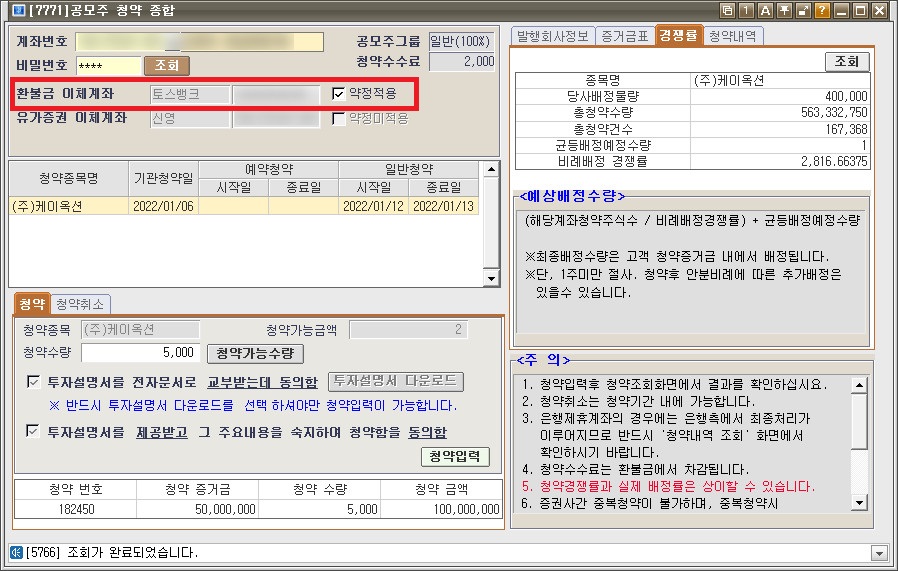The width and height of the screenshot is (898, 571).
Task: Click the 비밀번호 password field
Action: pos(109,66)
